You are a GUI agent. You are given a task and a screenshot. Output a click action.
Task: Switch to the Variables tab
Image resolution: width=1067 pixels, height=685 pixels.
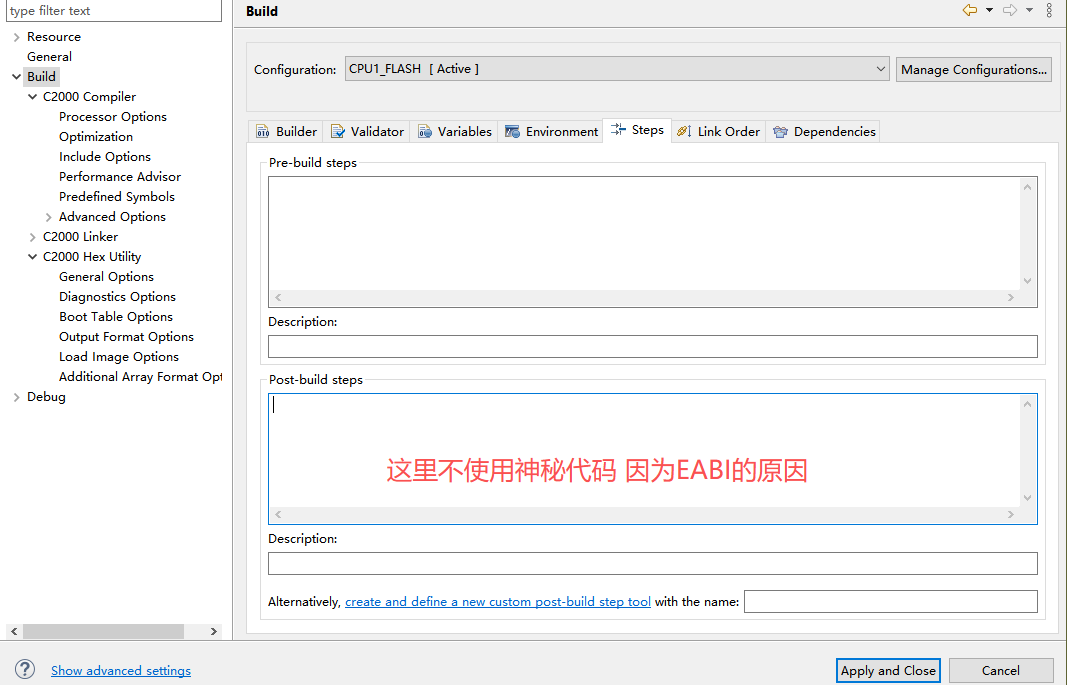454,131
